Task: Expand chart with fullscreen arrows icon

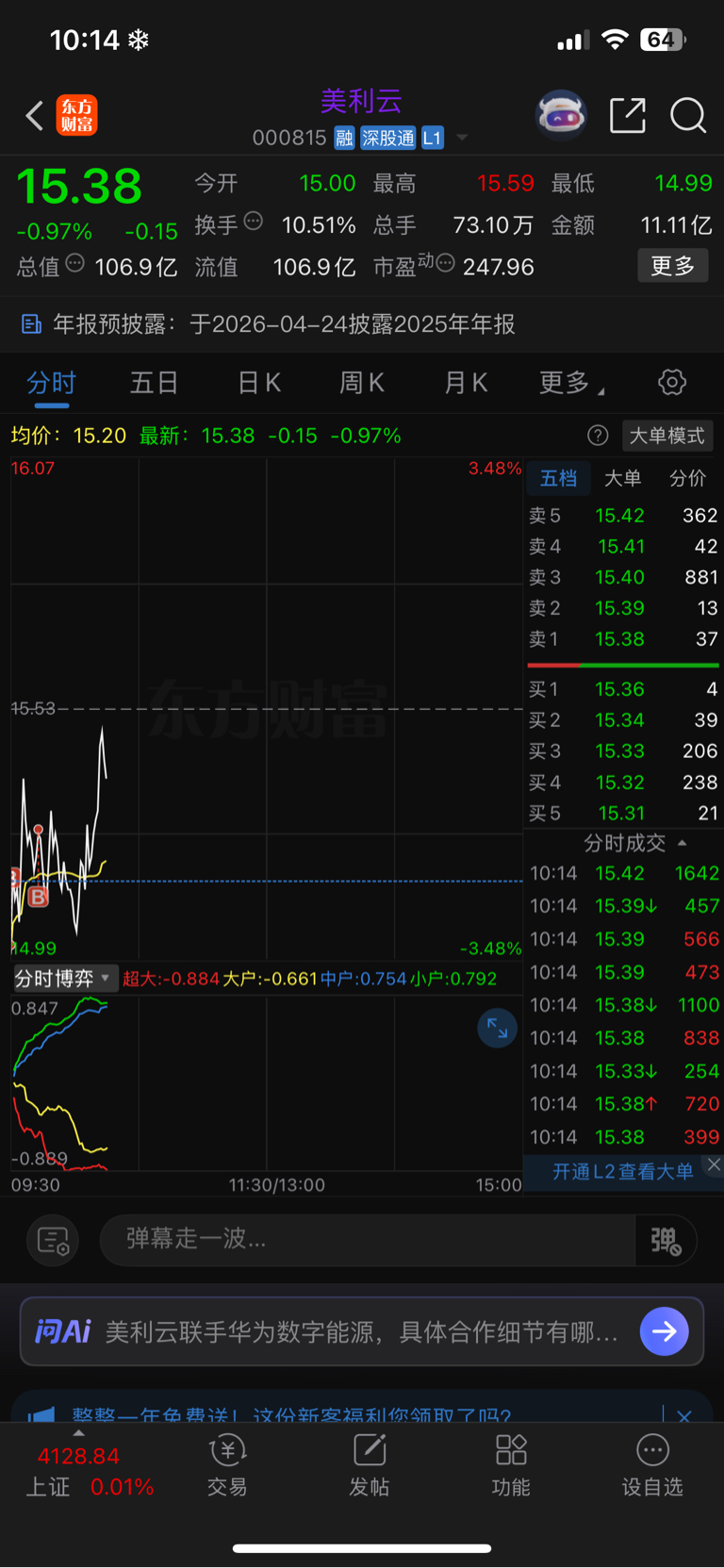Action: click(497, 1029)
